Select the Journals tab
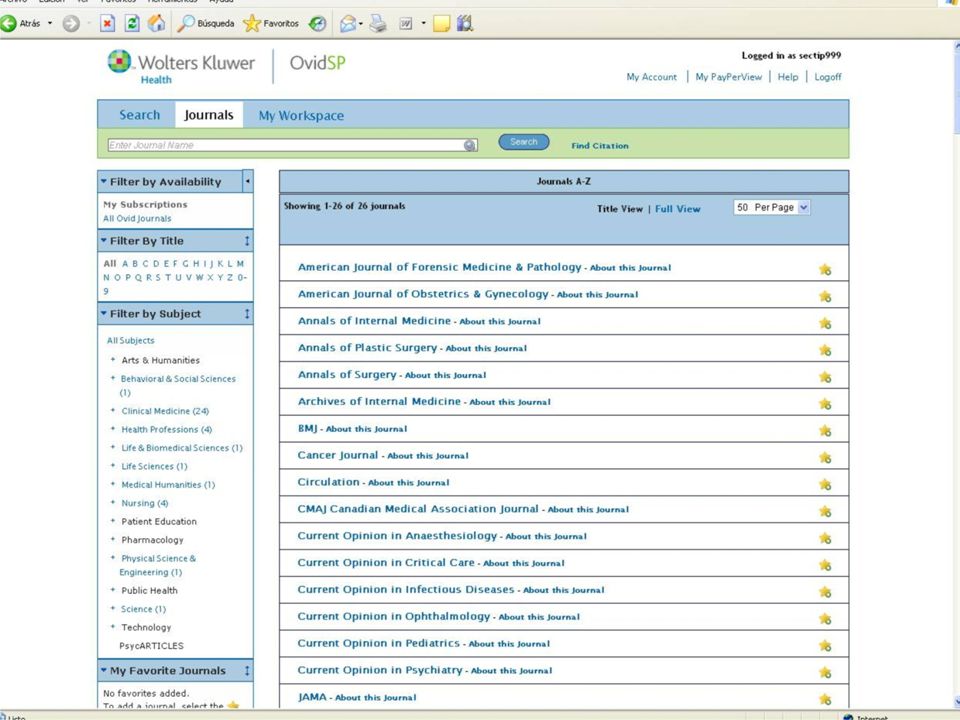The image size is (960, 720). 209,115
